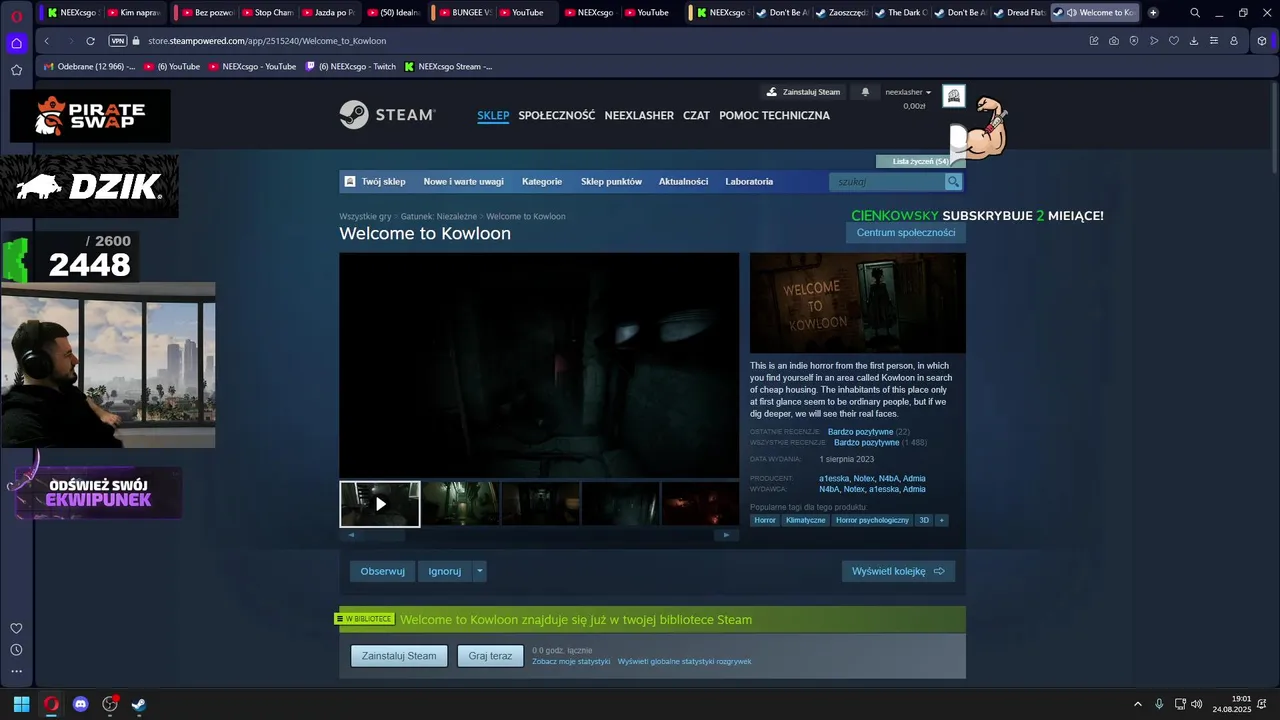The image size is (1280, 720).
Task: Open Centrum społeczności
Action: click(905, 233)
